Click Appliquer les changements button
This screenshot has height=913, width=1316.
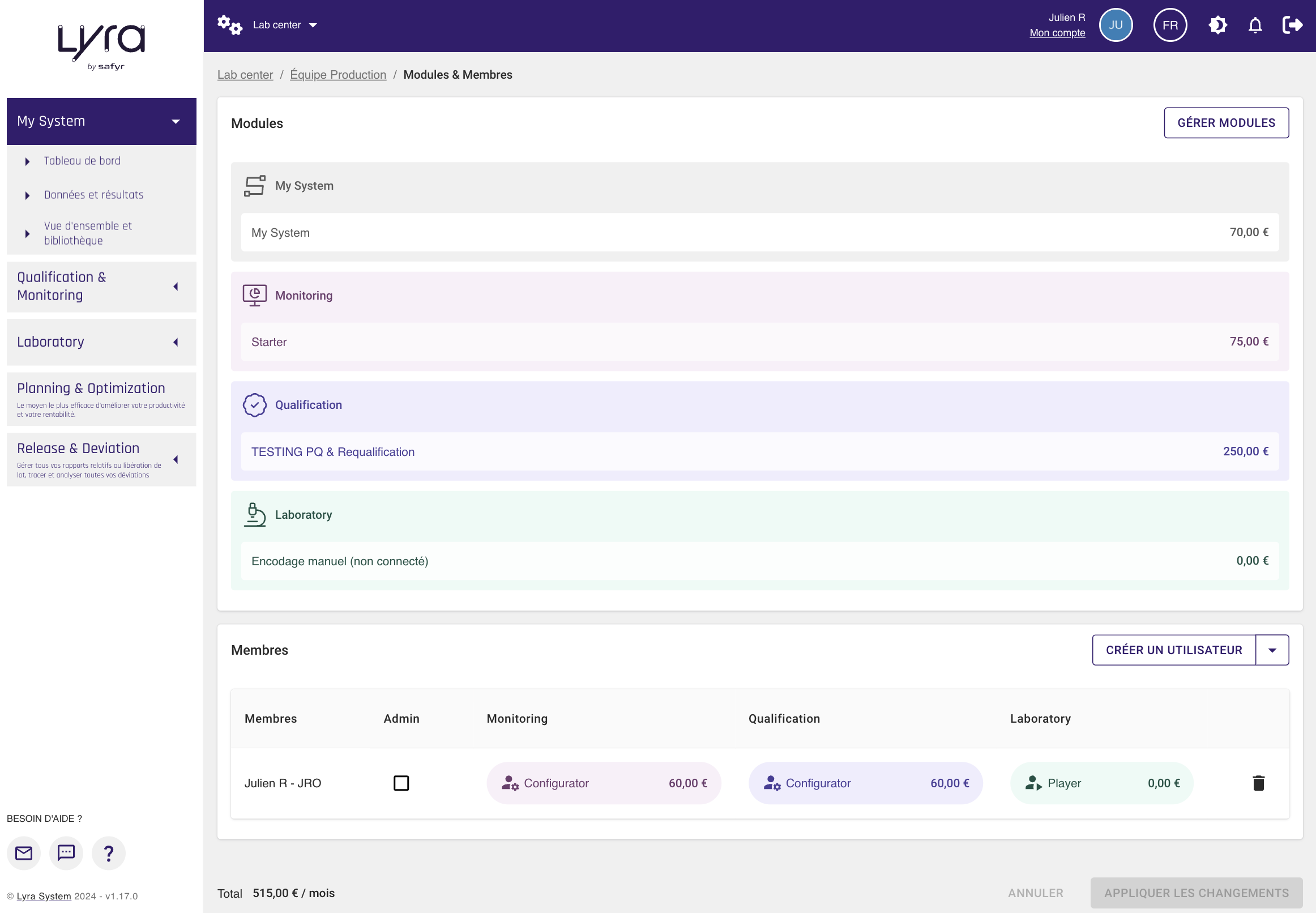(x=1197, y=893)
